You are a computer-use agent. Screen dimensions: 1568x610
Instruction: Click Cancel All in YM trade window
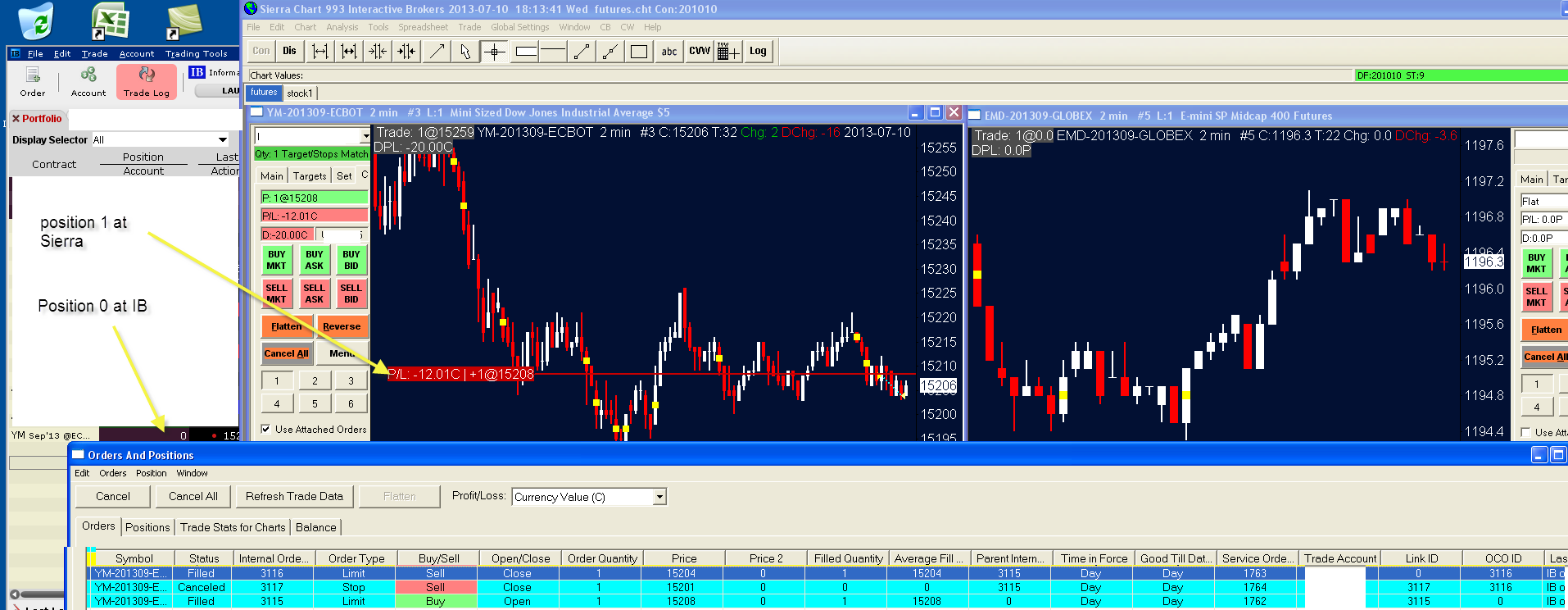point(286,353)
